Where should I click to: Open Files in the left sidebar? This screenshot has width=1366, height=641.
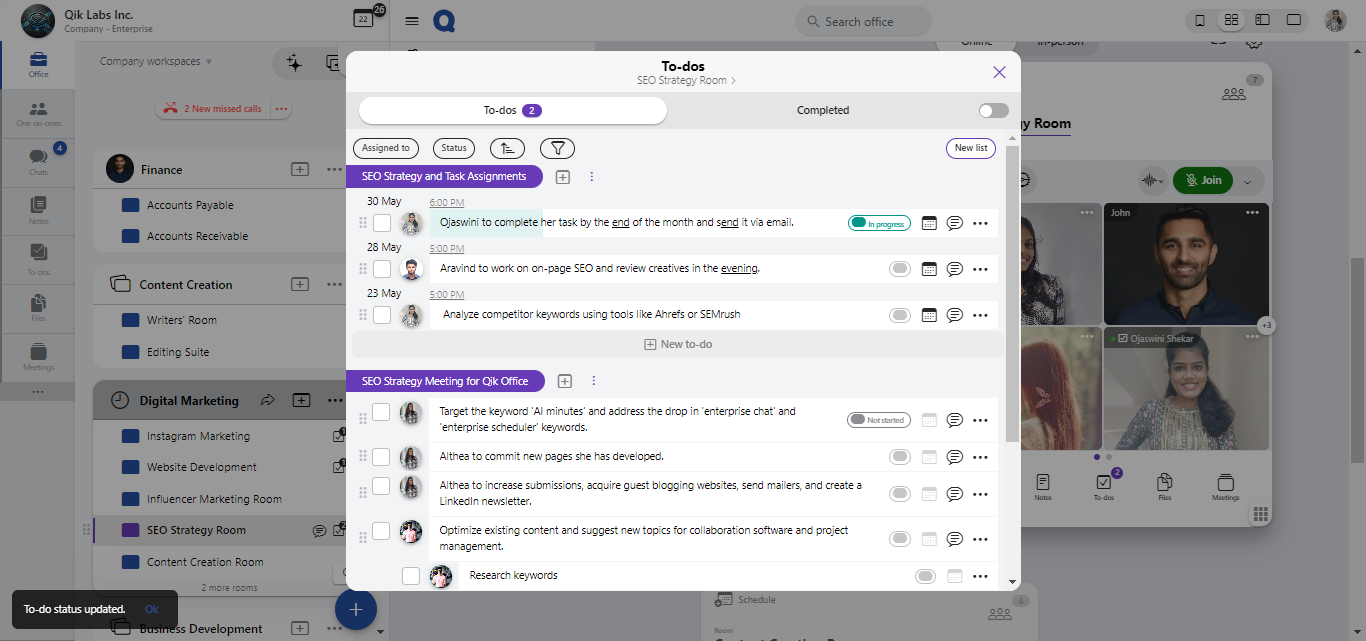(x=38, y=307)
